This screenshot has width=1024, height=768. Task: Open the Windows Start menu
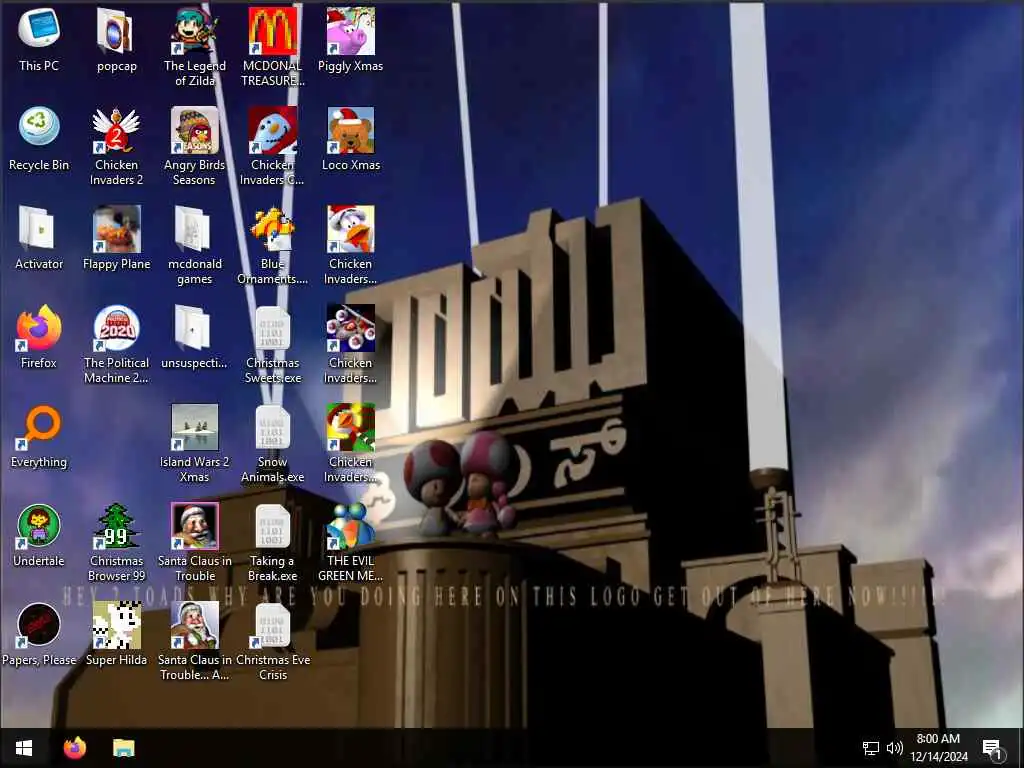point(24,748)
